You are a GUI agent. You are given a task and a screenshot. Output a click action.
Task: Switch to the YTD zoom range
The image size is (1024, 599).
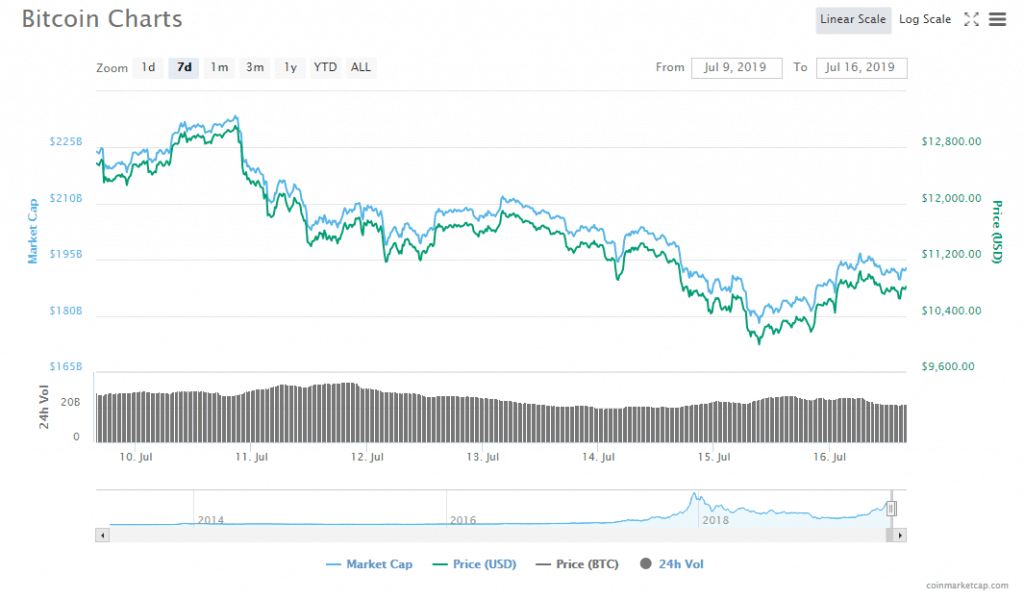pyautogui.click(x=324, y=67)
